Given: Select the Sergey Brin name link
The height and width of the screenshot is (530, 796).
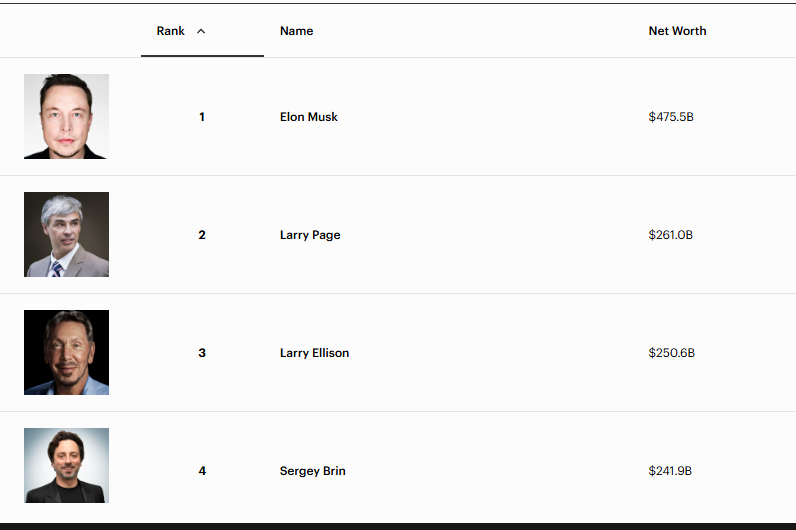Looking at the screenshot, I should (x=312, y=471).
